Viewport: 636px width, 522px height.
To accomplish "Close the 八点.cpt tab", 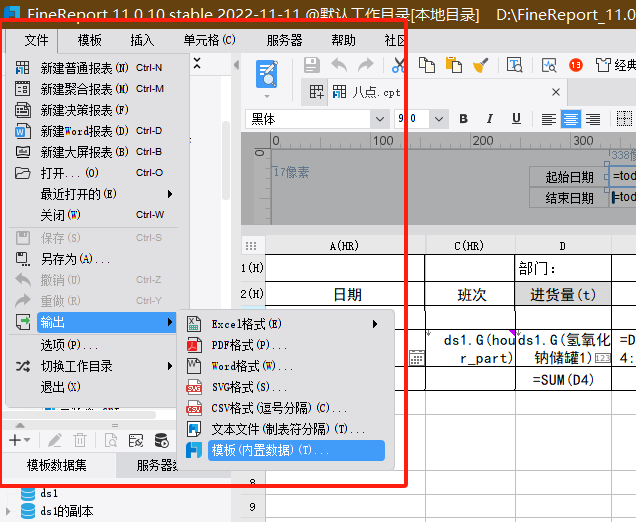I will point(556,92).
